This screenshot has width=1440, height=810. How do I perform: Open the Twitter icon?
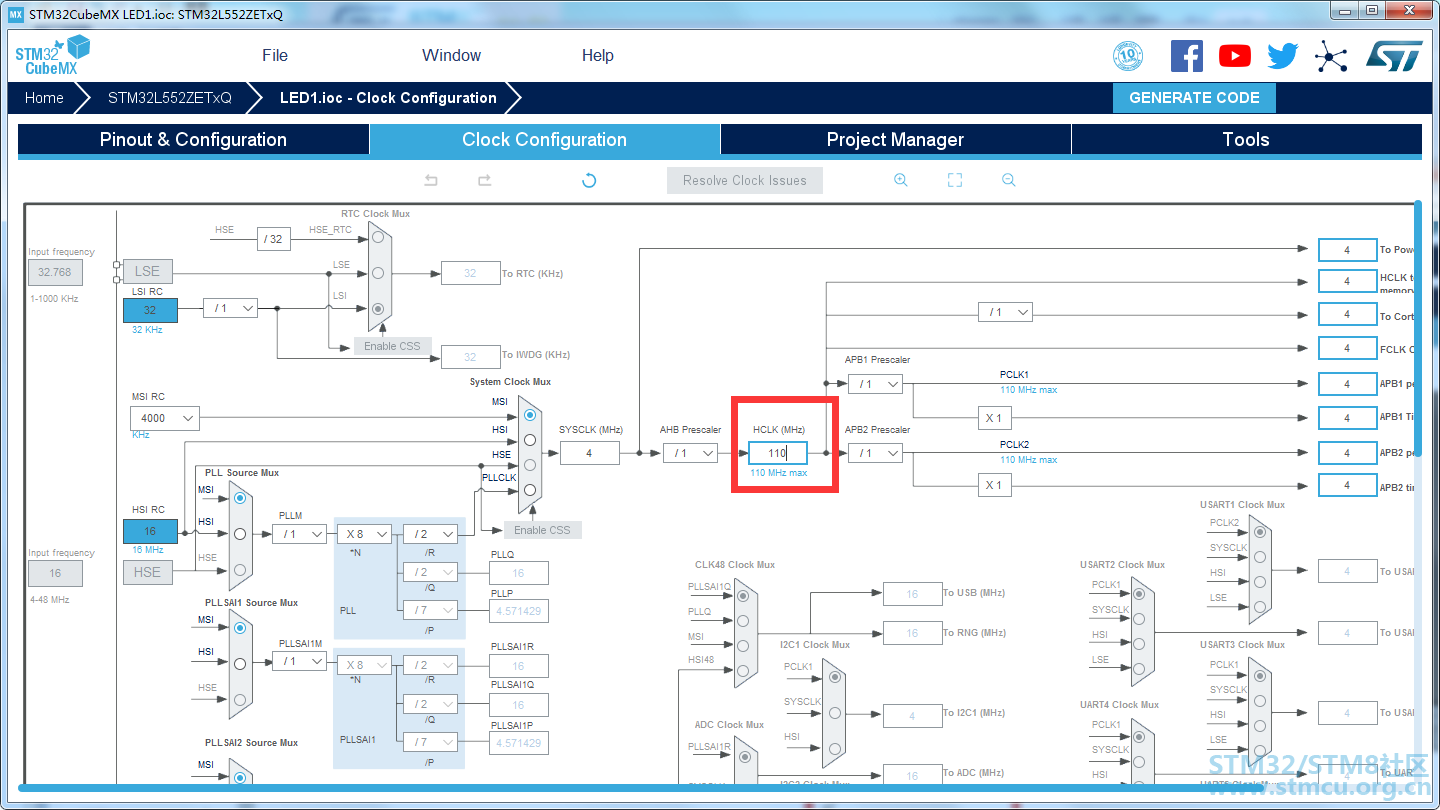point(1283,56)
